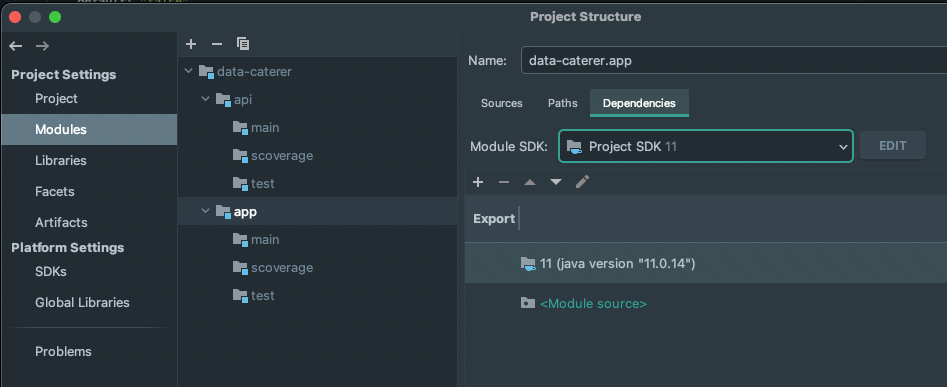The width and height of the screenshot is (947, 387).
Task: Click the module Name input field
Action: (734, 60)
